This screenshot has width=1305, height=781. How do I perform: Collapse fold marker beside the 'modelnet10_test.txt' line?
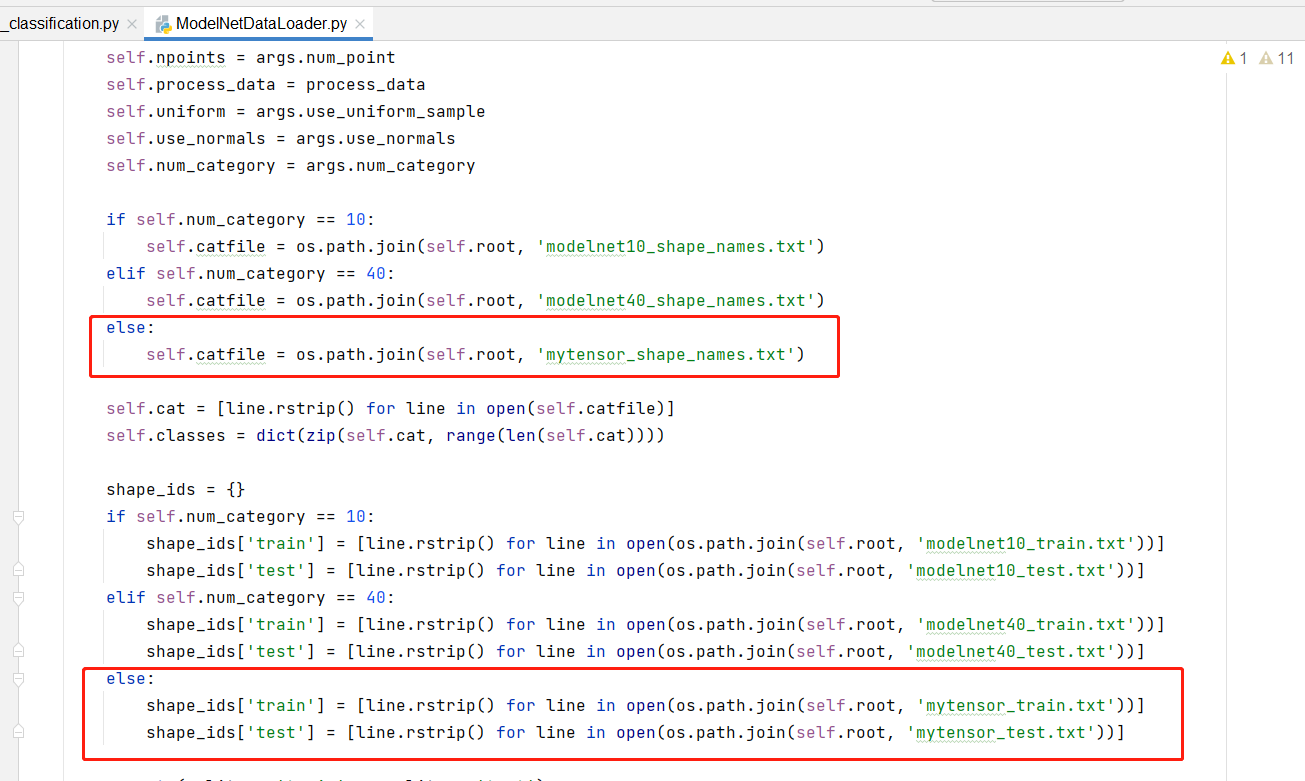click(x=18, y=571)
